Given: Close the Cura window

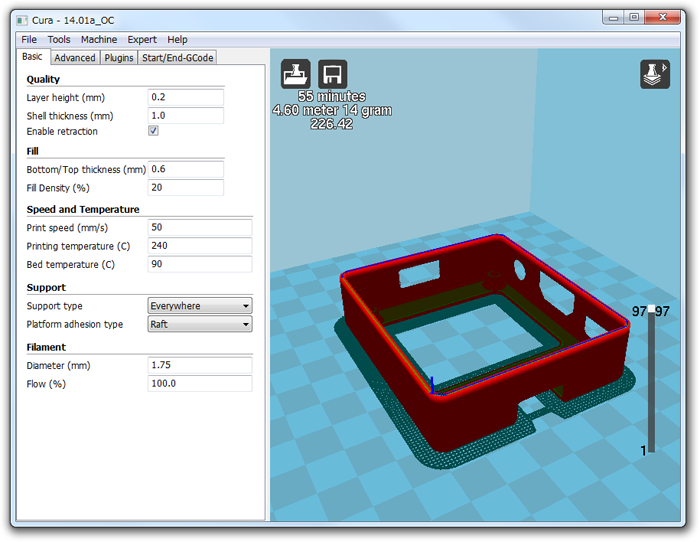Looking at the screenshot, I should pos(662,17).
